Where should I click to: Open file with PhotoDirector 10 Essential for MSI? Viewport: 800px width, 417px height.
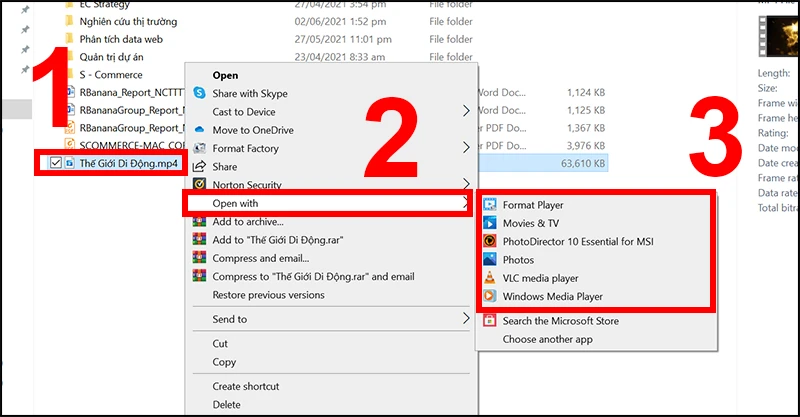click(x=578, y=241)
